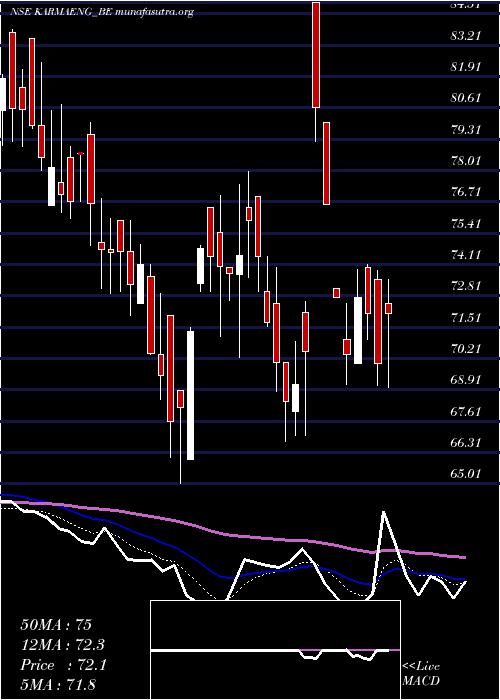Click the 71.51 price axis label
500x700 pixels.
(466, 317)
